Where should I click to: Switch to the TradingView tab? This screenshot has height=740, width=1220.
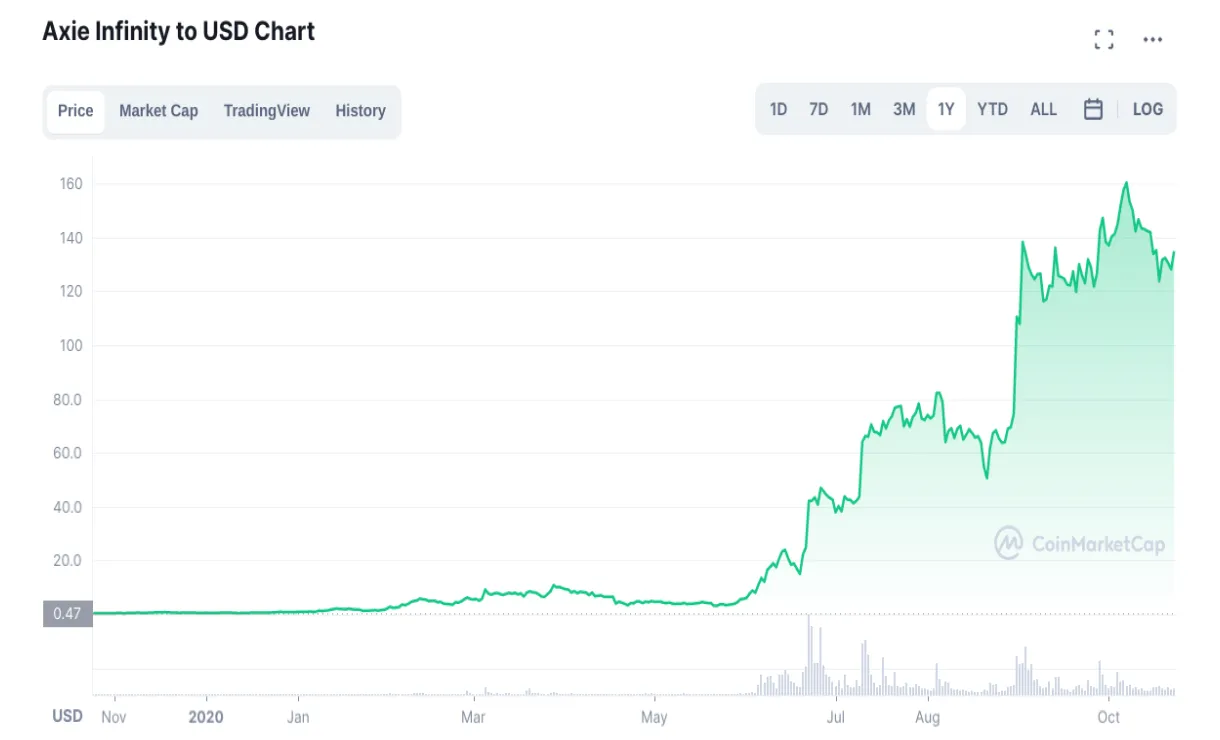coord(266,111)
